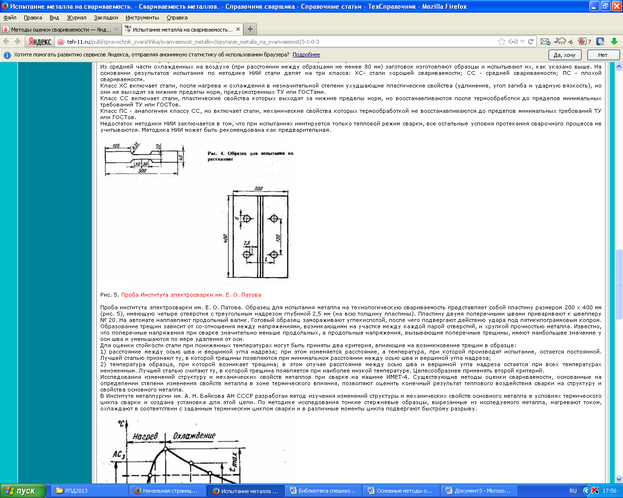Screen dimensions: 623x498
Task: Open downloads with green arrow icon
Action: coord(614,41)
